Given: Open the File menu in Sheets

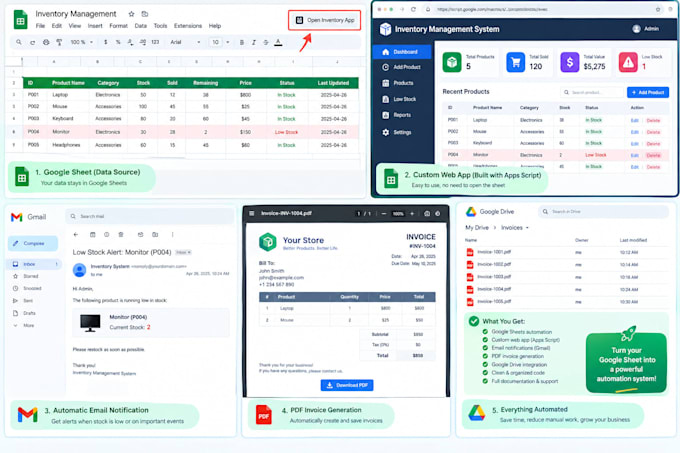Looking at the screenshot, I should (x=40, y=26).
